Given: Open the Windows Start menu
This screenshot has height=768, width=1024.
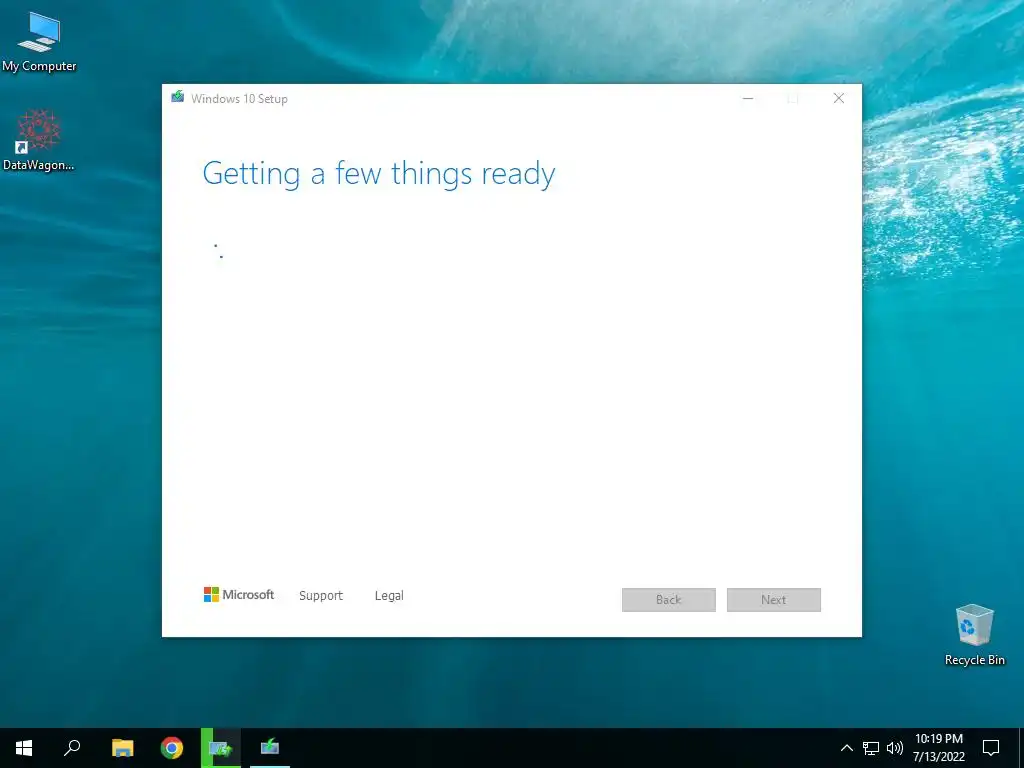Looking at the screenshot, I should (24, 748).
